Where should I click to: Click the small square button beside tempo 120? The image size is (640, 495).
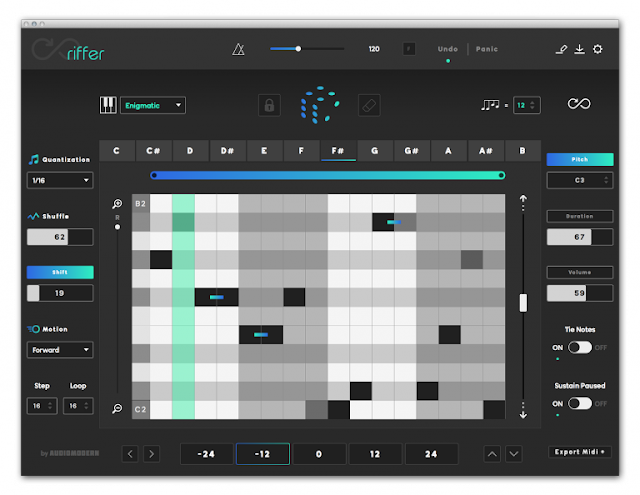point(409,49)
